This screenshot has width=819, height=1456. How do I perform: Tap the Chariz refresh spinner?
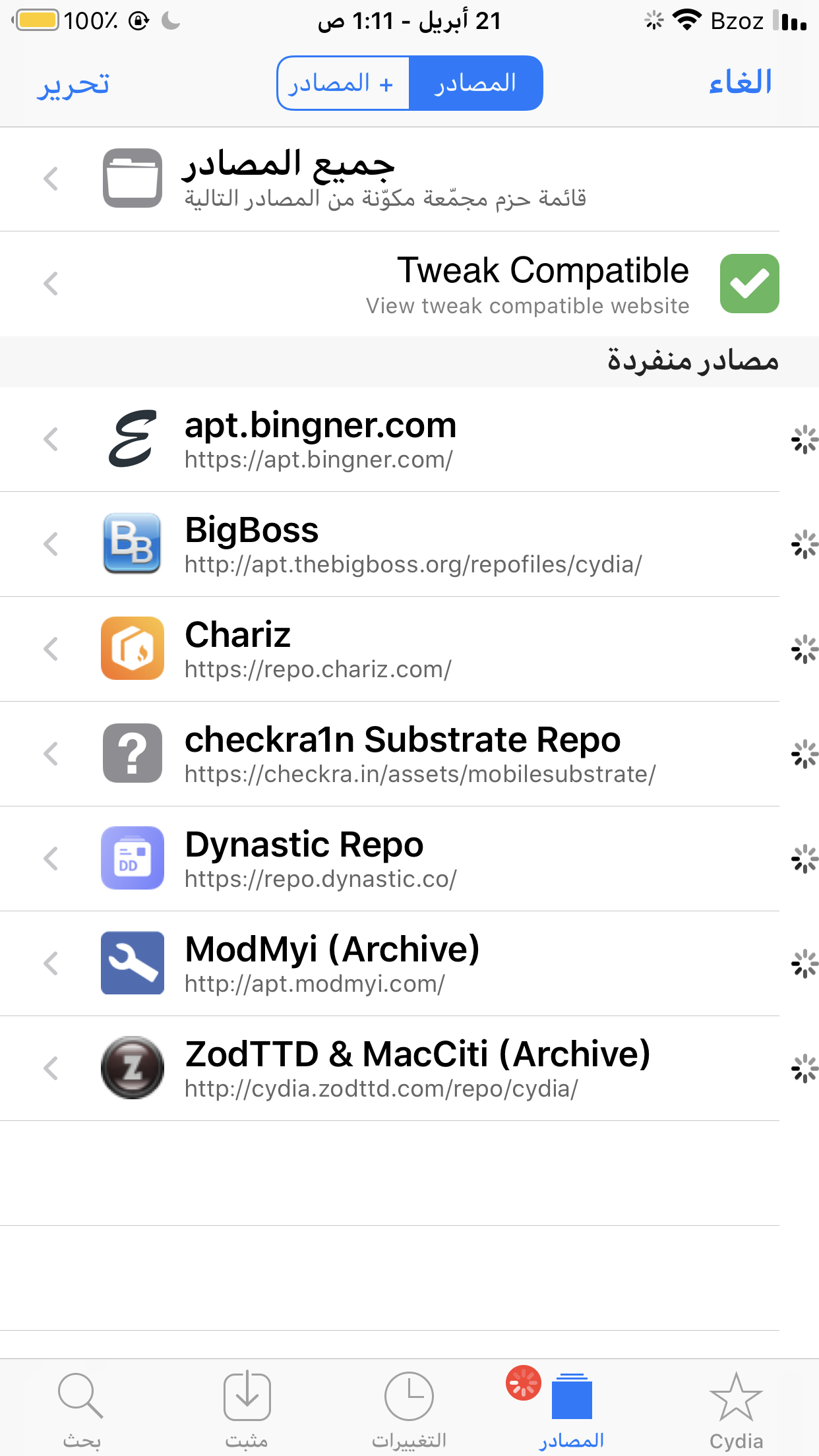(x=804, y=650)
